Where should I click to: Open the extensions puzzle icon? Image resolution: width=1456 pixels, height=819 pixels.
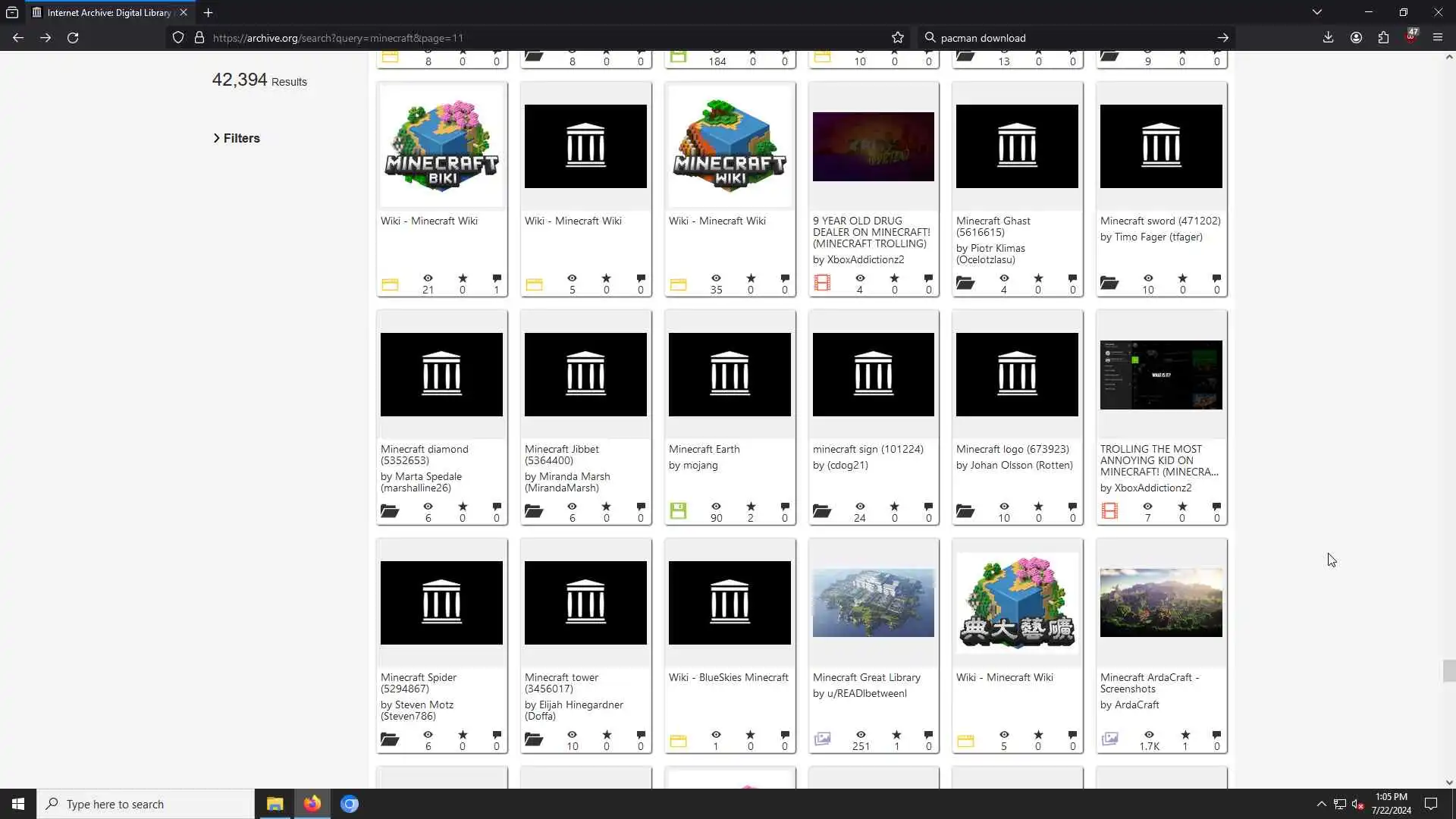tap(1383, 38)
